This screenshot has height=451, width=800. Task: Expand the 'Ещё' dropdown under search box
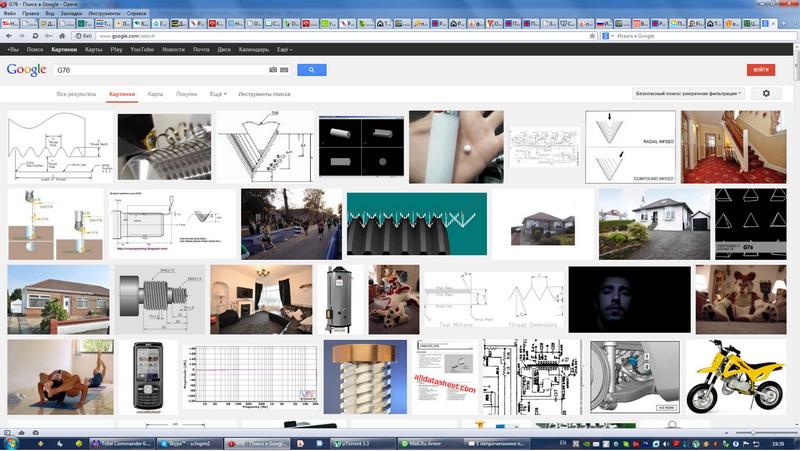coord(217,94)
